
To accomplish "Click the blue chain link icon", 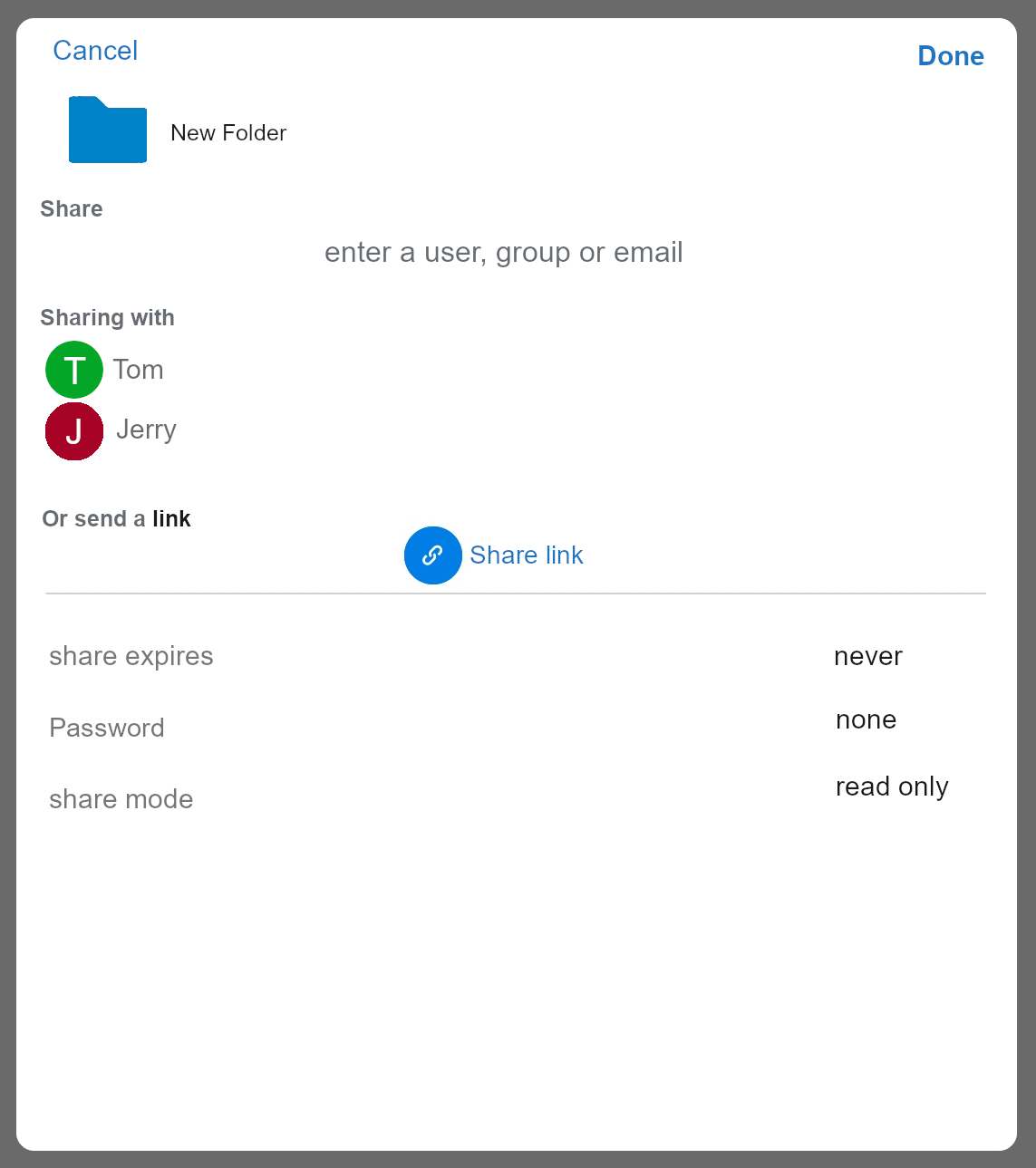I will pos(433,555).
